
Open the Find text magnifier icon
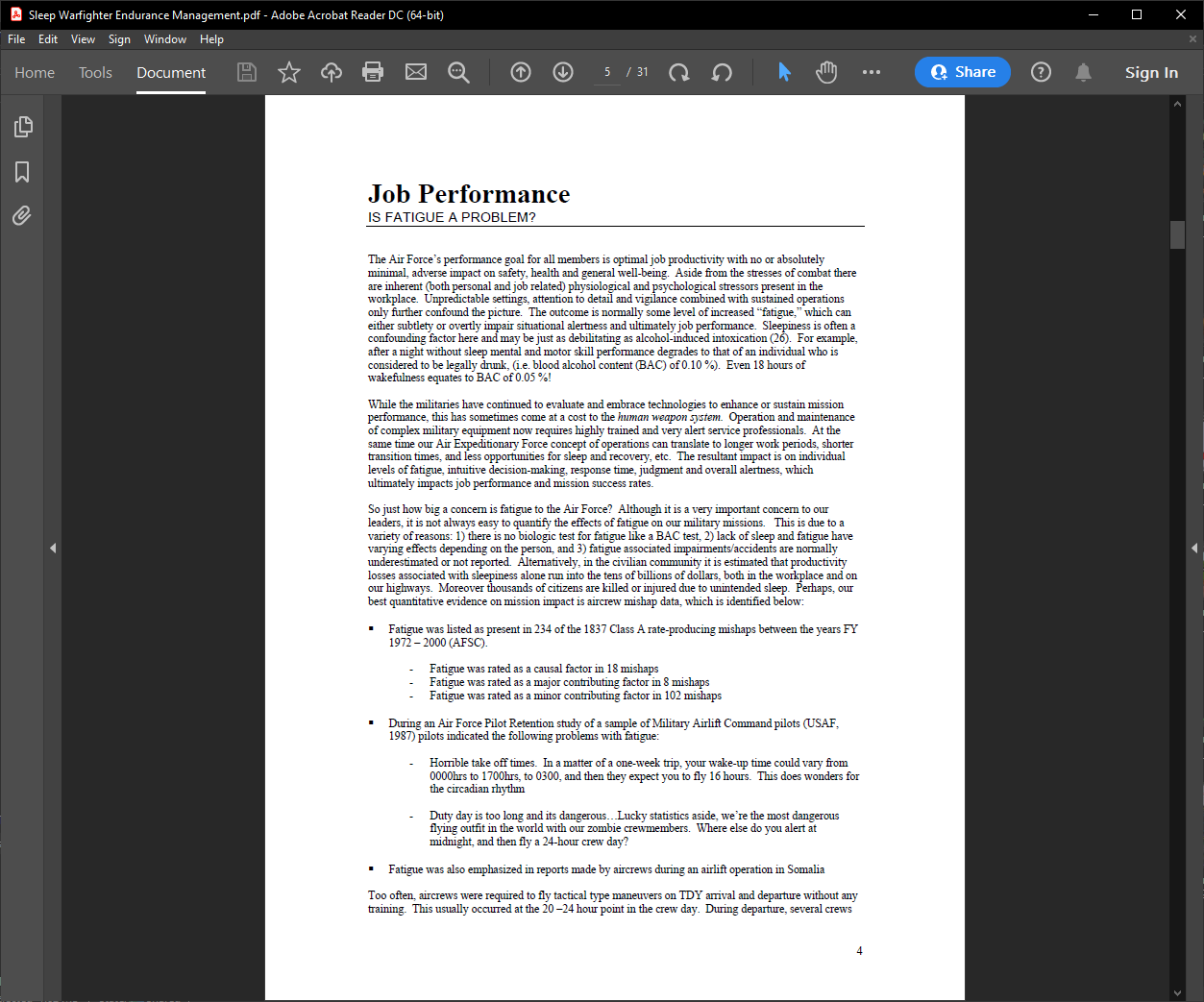pyautogui.click(x=458, y=72)
